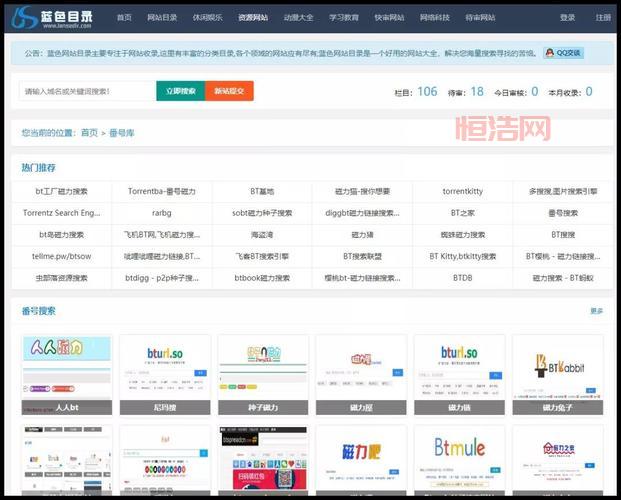This screenshot has height=500, width=621.
Task: Focus the domain or keyword search field
Action: 88,91
